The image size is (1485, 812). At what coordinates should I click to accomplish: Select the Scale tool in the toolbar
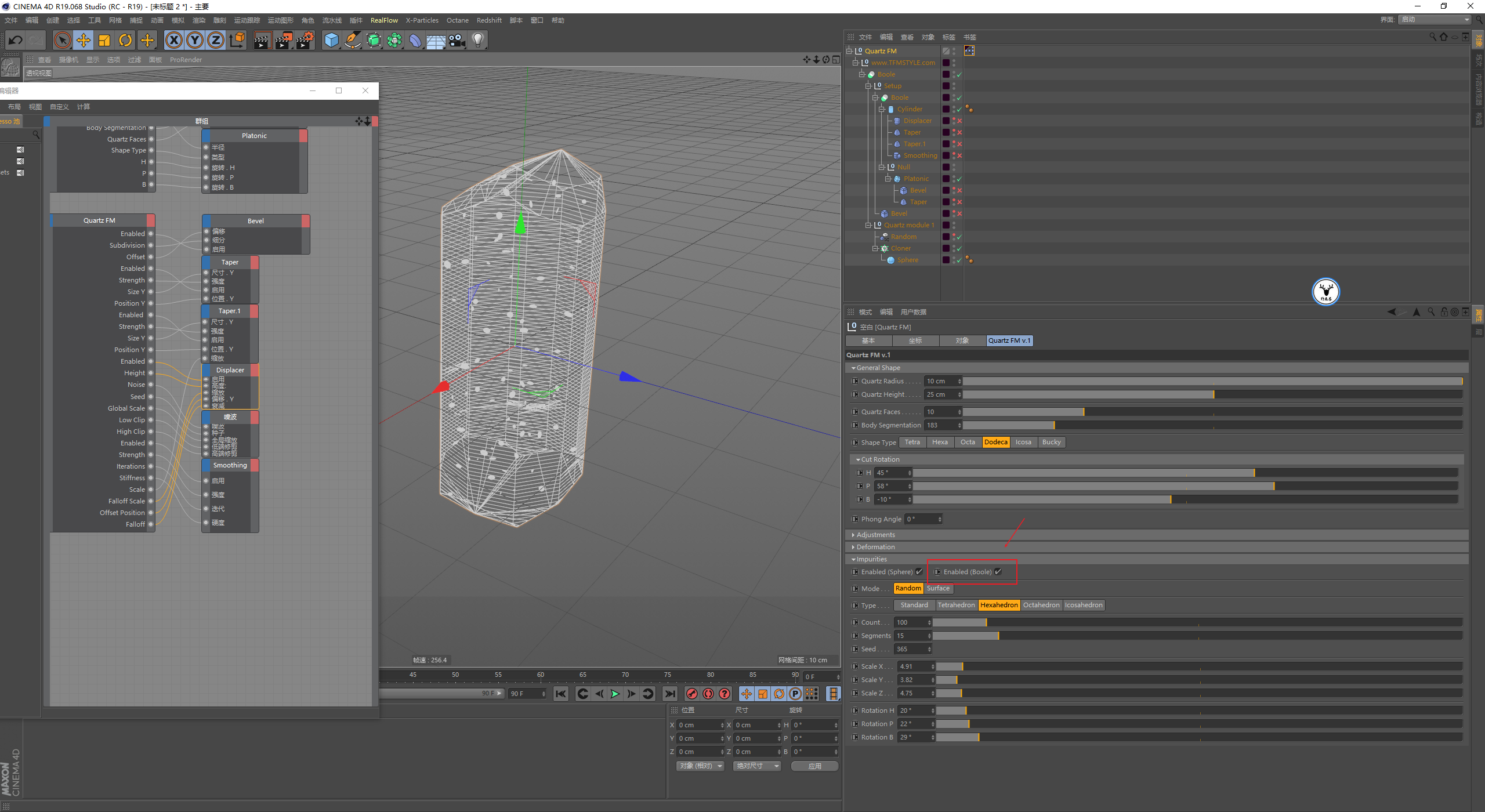pos(104,40)
